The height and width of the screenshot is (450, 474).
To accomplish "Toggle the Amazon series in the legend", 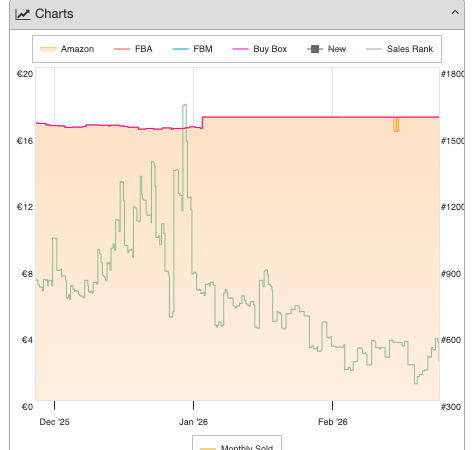I will pos(67,49).
